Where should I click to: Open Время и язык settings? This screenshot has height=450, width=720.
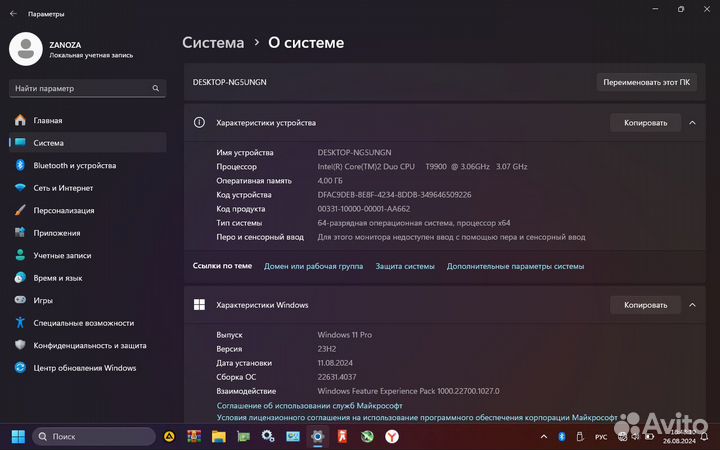pos(88,278)
